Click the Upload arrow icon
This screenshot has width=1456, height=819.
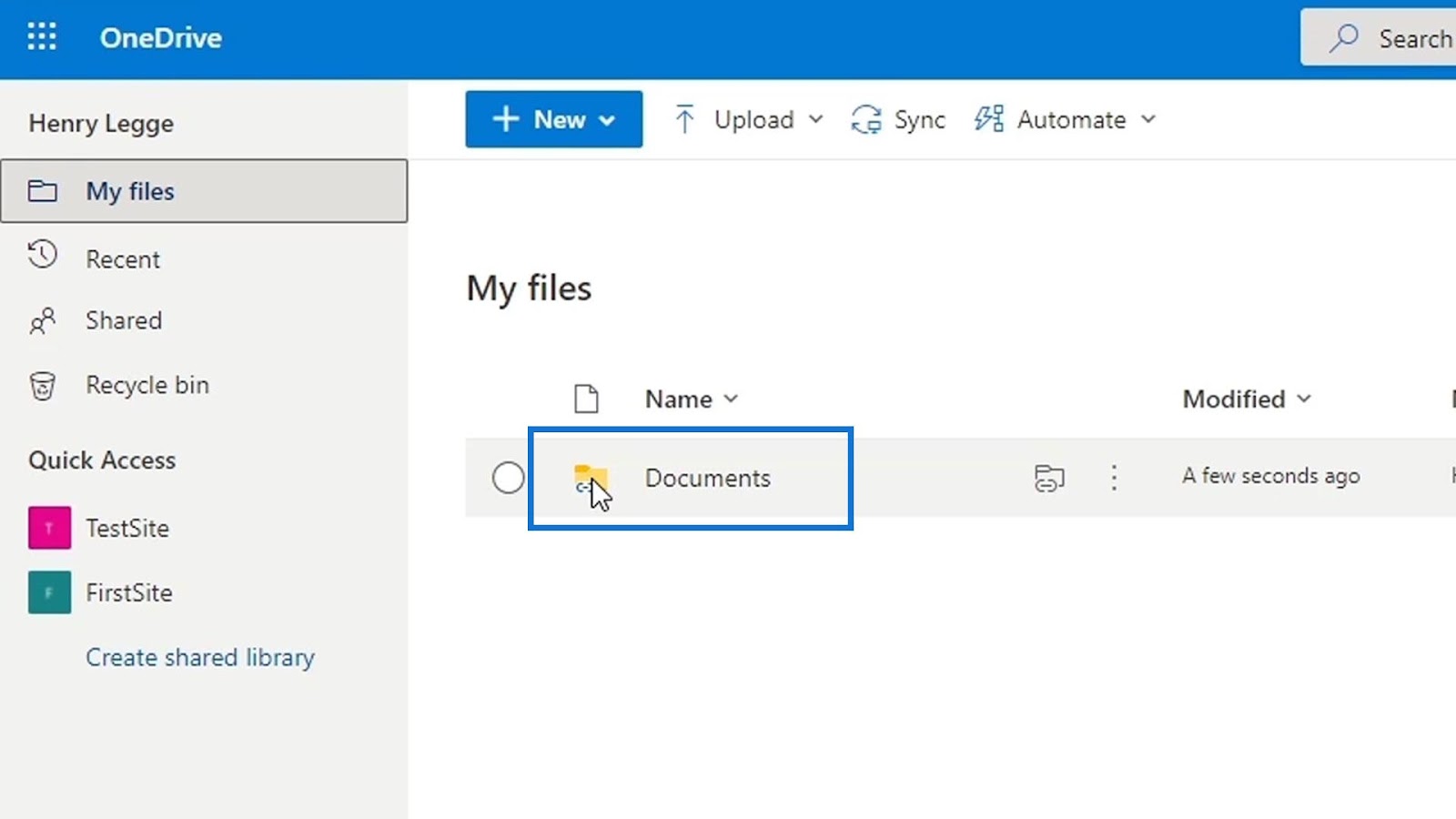(x=684, y=119)
